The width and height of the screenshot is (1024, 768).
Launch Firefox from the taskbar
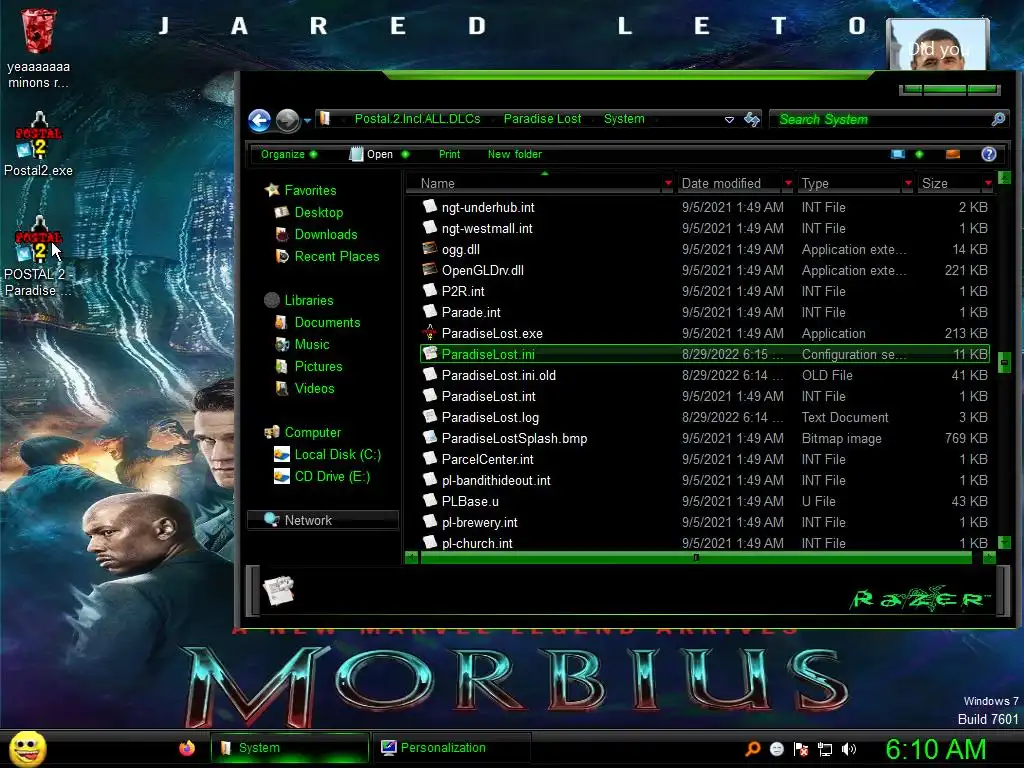187,748
